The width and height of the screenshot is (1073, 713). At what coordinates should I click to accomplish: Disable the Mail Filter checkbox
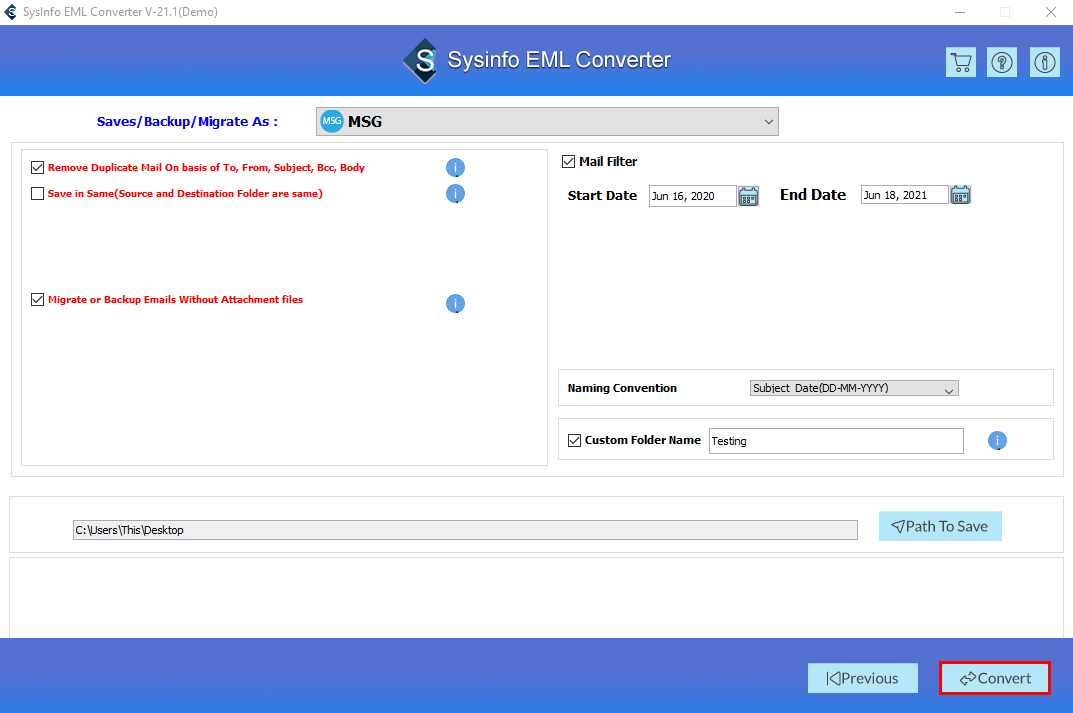(567, 161)
